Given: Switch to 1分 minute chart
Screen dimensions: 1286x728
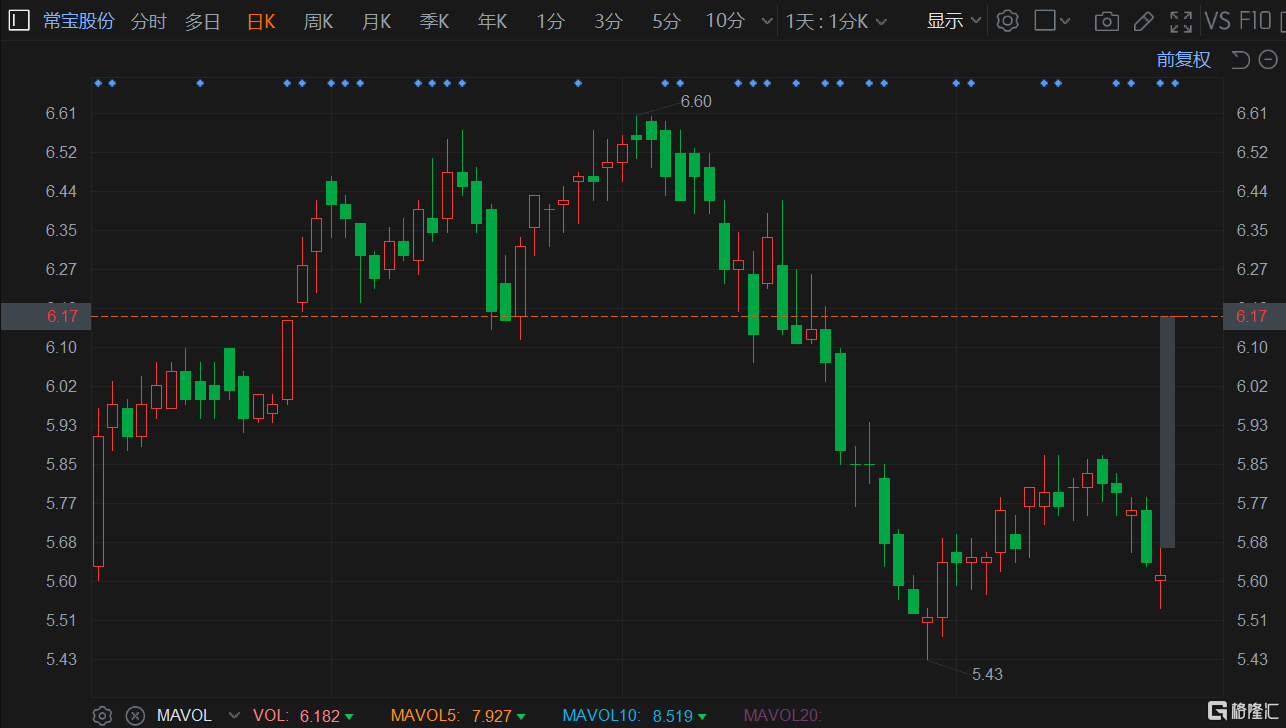Looking at the screenshot, I should (550, 21).
